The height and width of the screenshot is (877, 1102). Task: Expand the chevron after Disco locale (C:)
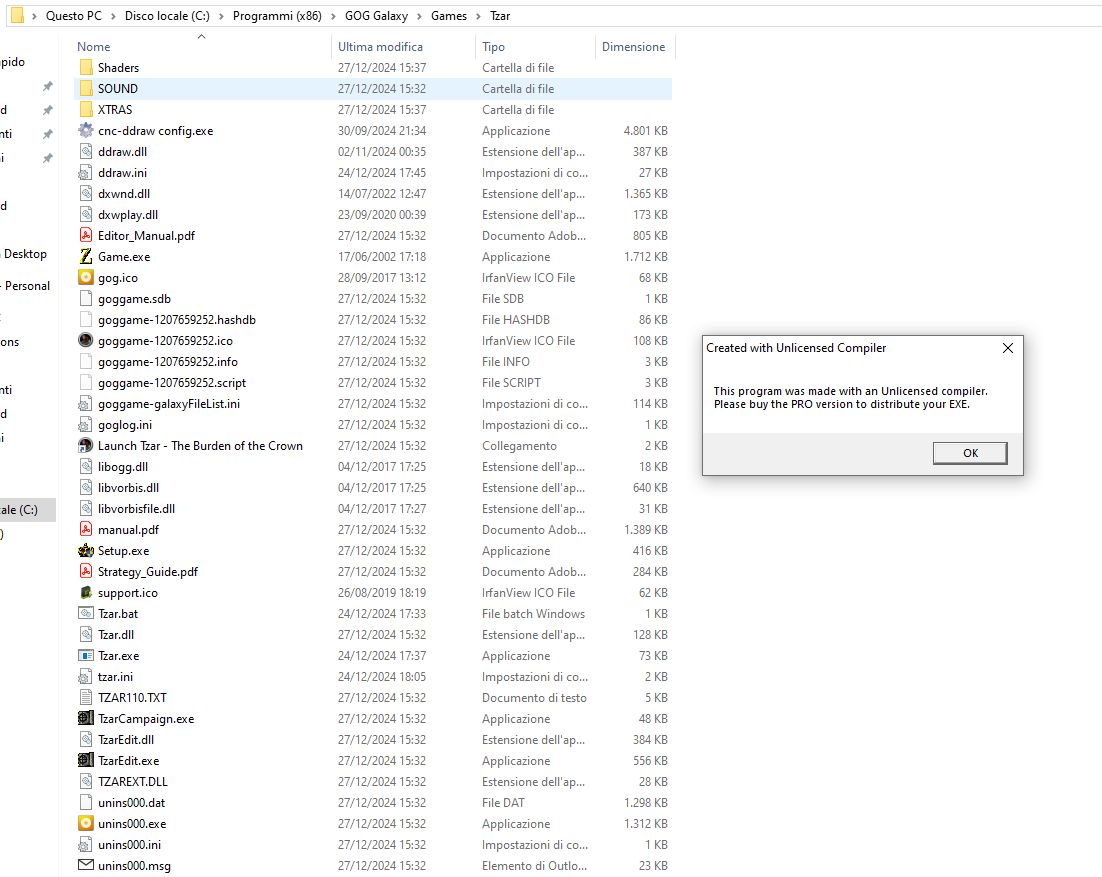[221, 16]
